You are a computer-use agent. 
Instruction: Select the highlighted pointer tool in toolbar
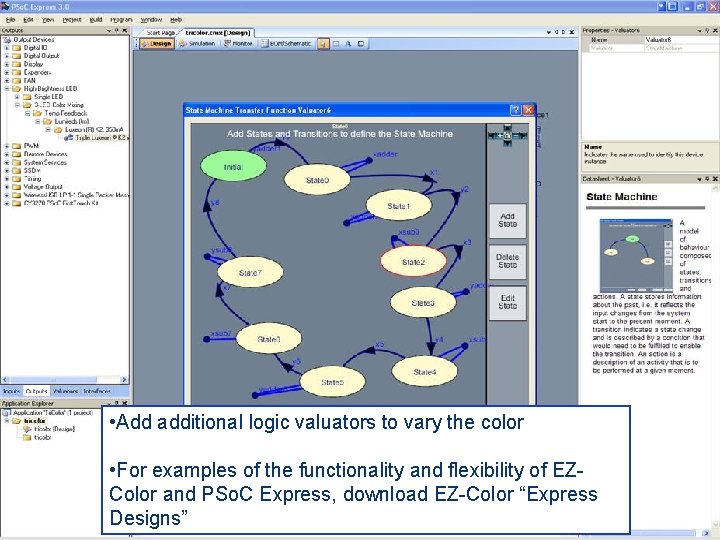coord(323,44)
